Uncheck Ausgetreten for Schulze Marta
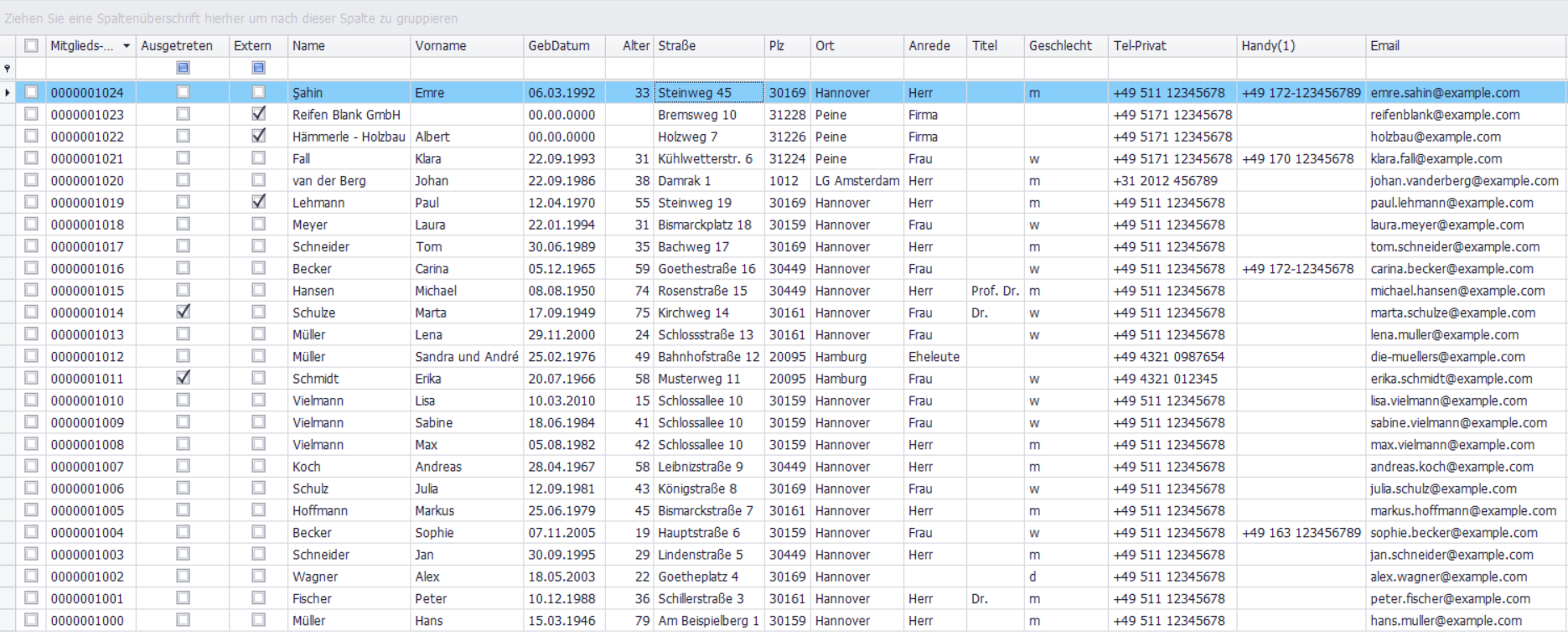 (183, 312)
